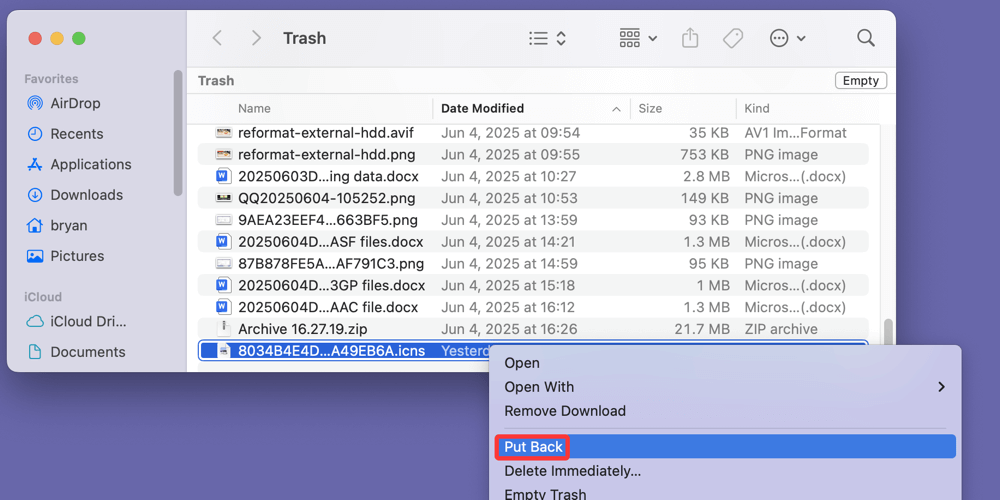Choose Put Back in the context menu
This screenshot has height=500, width=1000.
724,447
